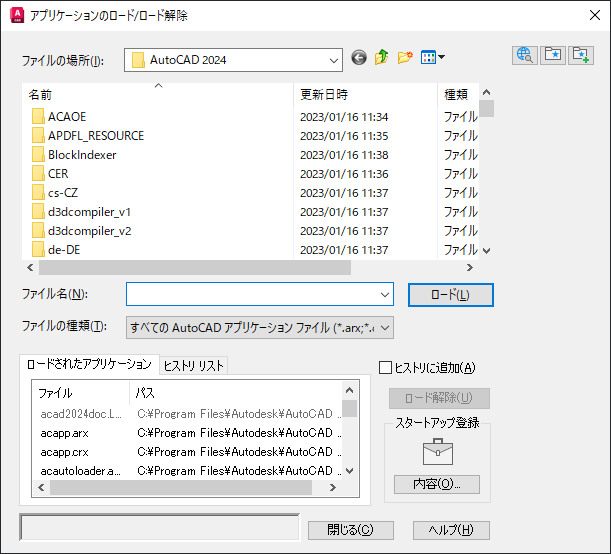Click the 閉じる(C) button
This screenshot has height=554, width=611.
point(351,530)
